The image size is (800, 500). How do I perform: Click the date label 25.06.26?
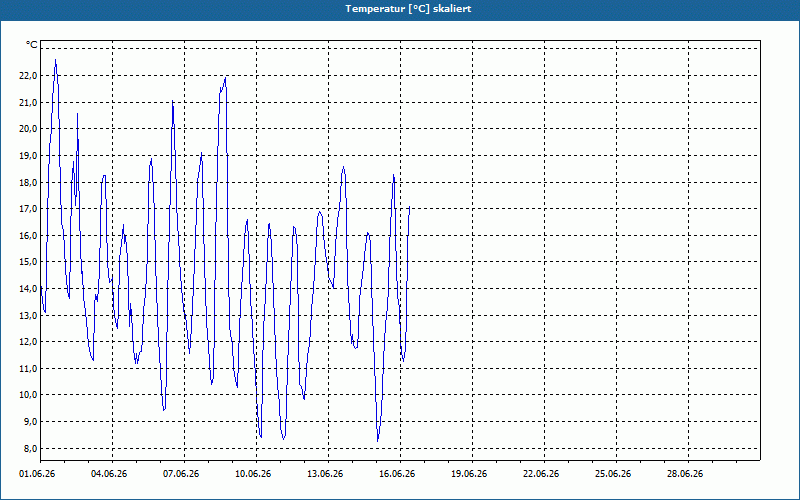613,474
